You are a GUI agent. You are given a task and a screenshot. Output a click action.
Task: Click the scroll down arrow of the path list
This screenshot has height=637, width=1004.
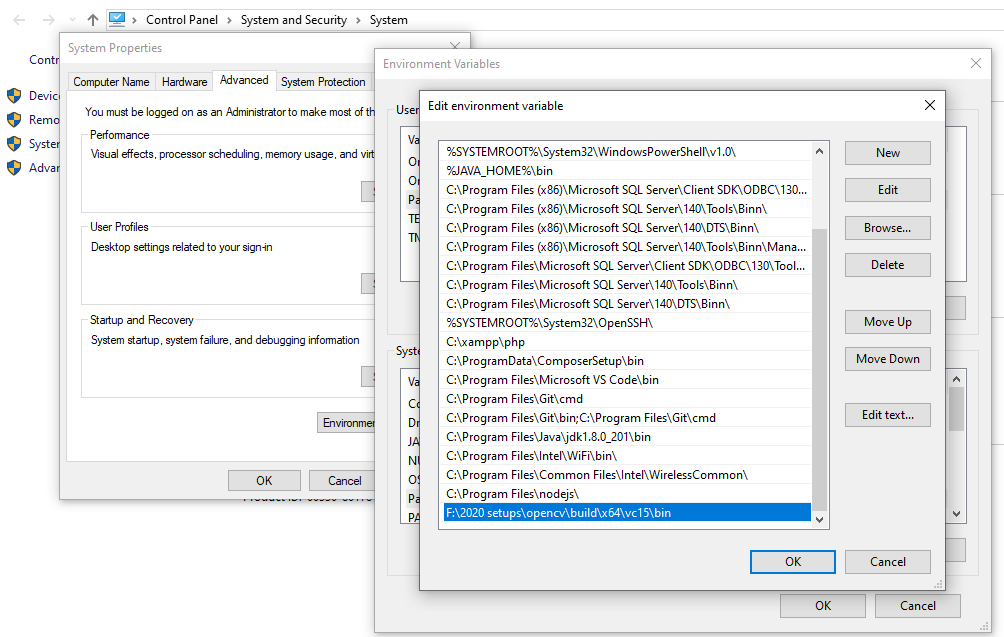819,519
